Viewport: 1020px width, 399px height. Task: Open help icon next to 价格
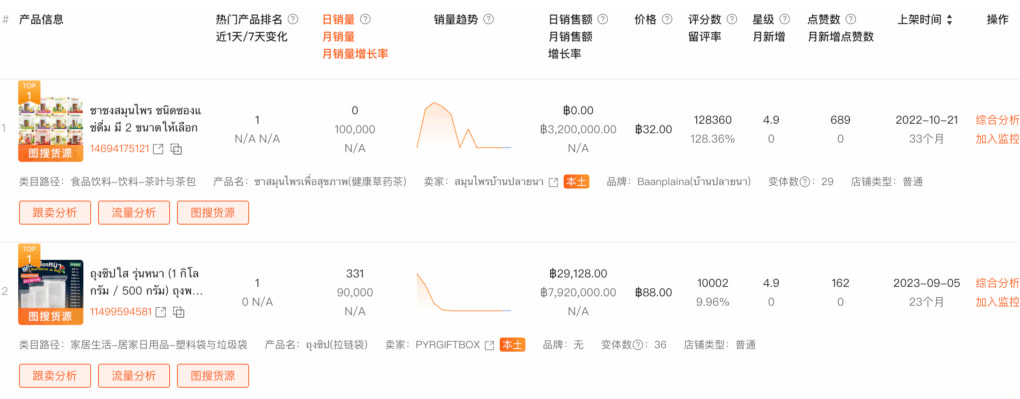667,20
